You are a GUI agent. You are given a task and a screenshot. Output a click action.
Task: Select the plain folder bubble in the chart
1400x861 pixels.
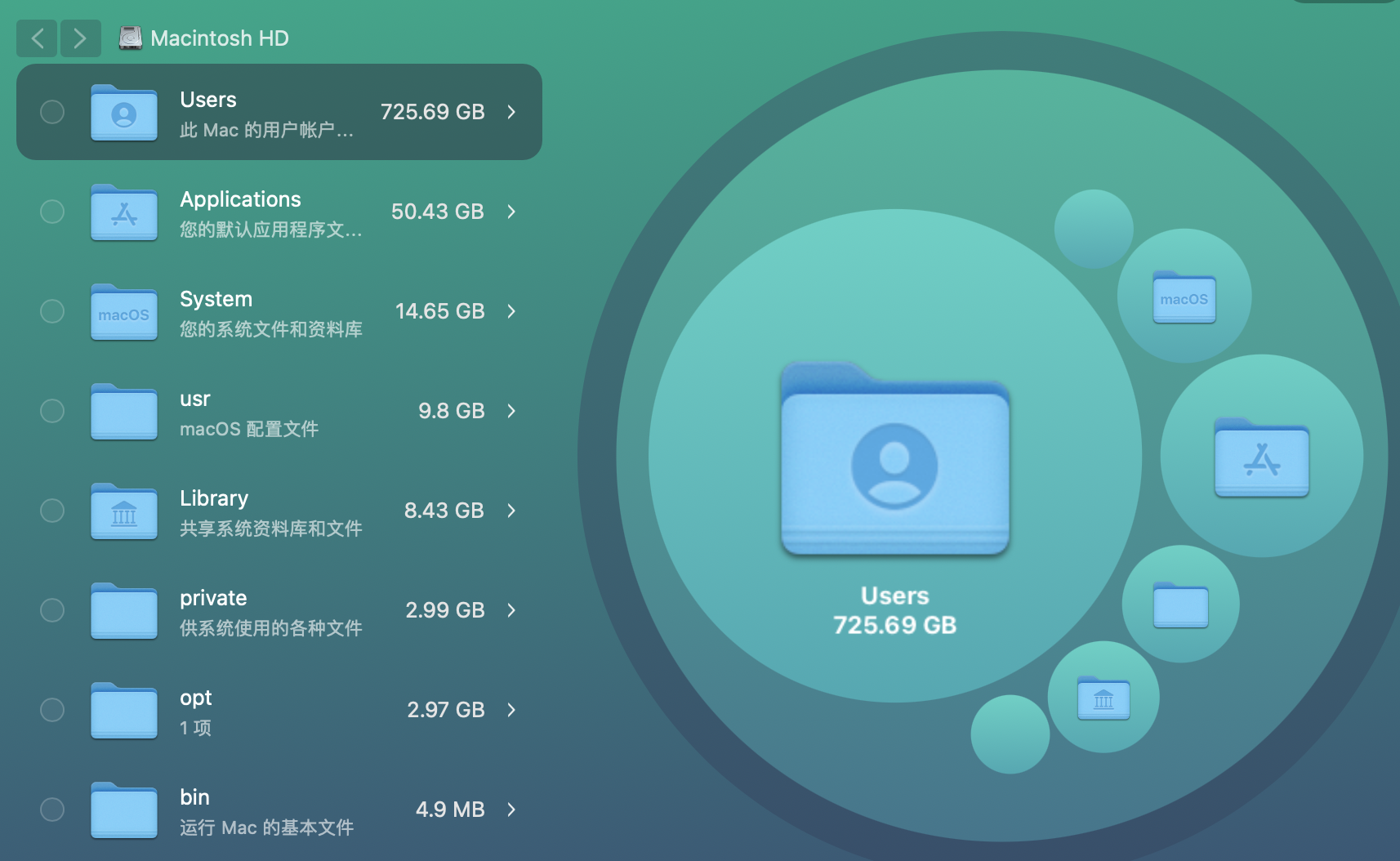[1181, 604]
